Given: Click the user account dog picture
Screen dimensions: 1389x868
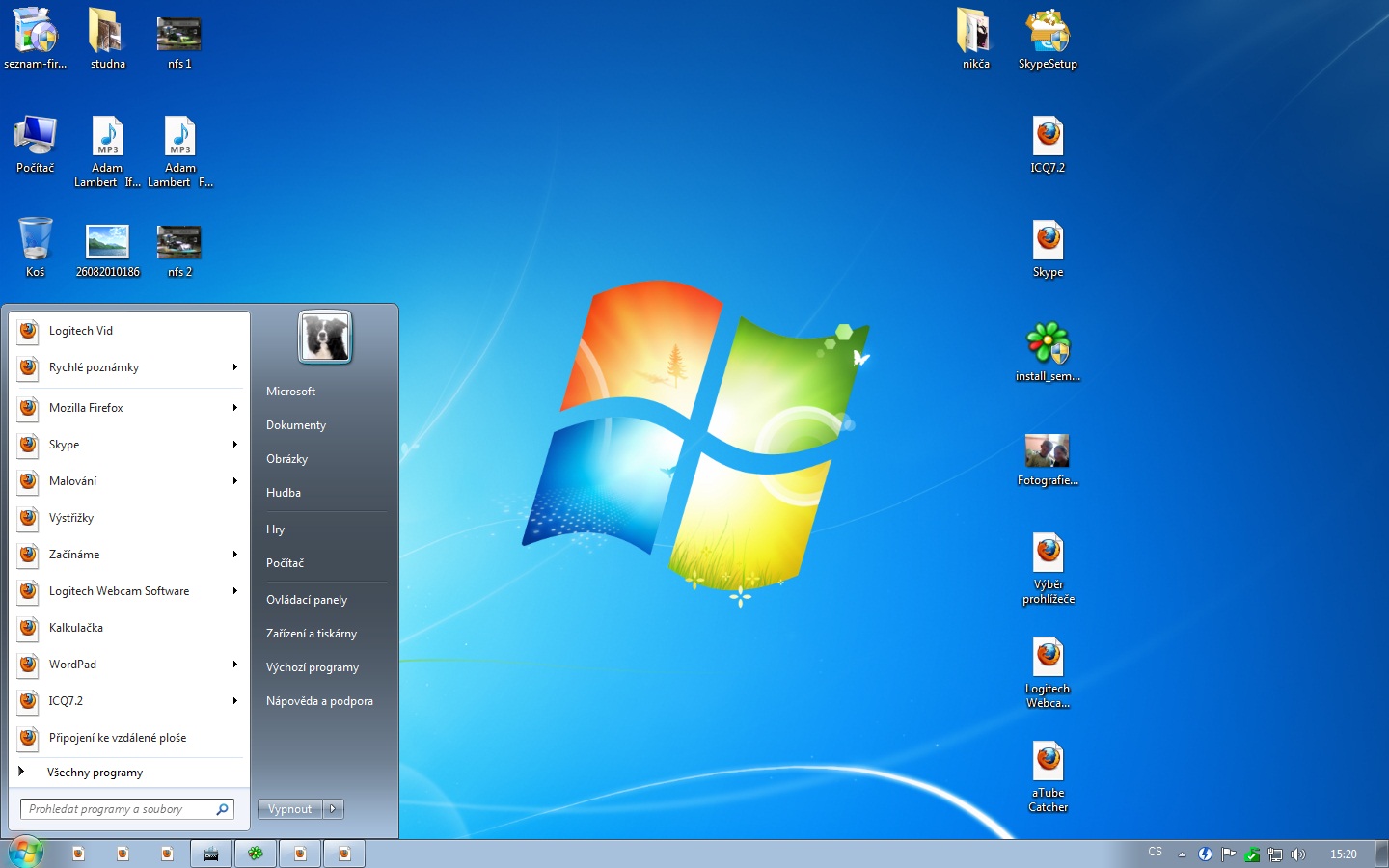Looking at the screenshot, I should point(325,337).
